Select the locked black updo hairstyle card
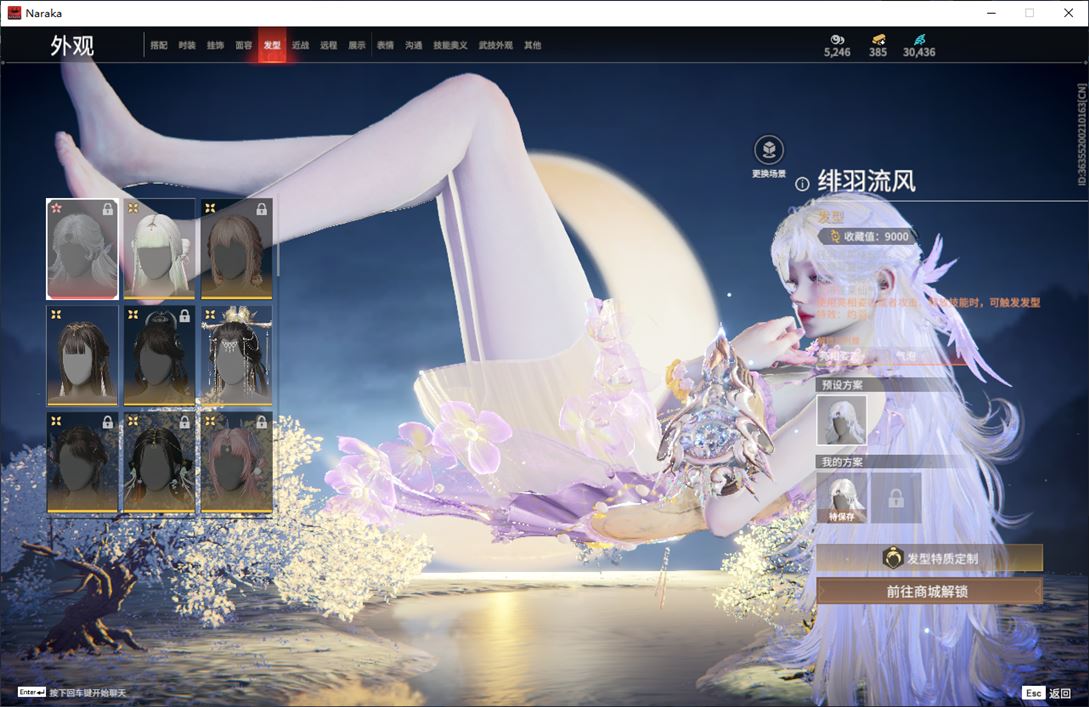 [159, 356]
